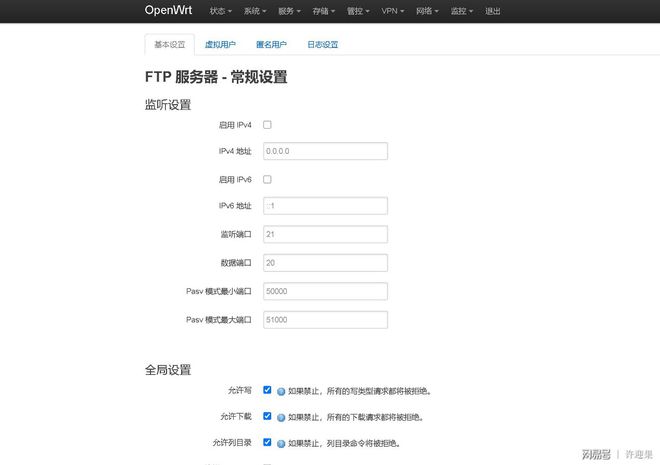Click the 允许下载 label text
Viewport: 660px width, 465px height.
(x=236, y=417)
